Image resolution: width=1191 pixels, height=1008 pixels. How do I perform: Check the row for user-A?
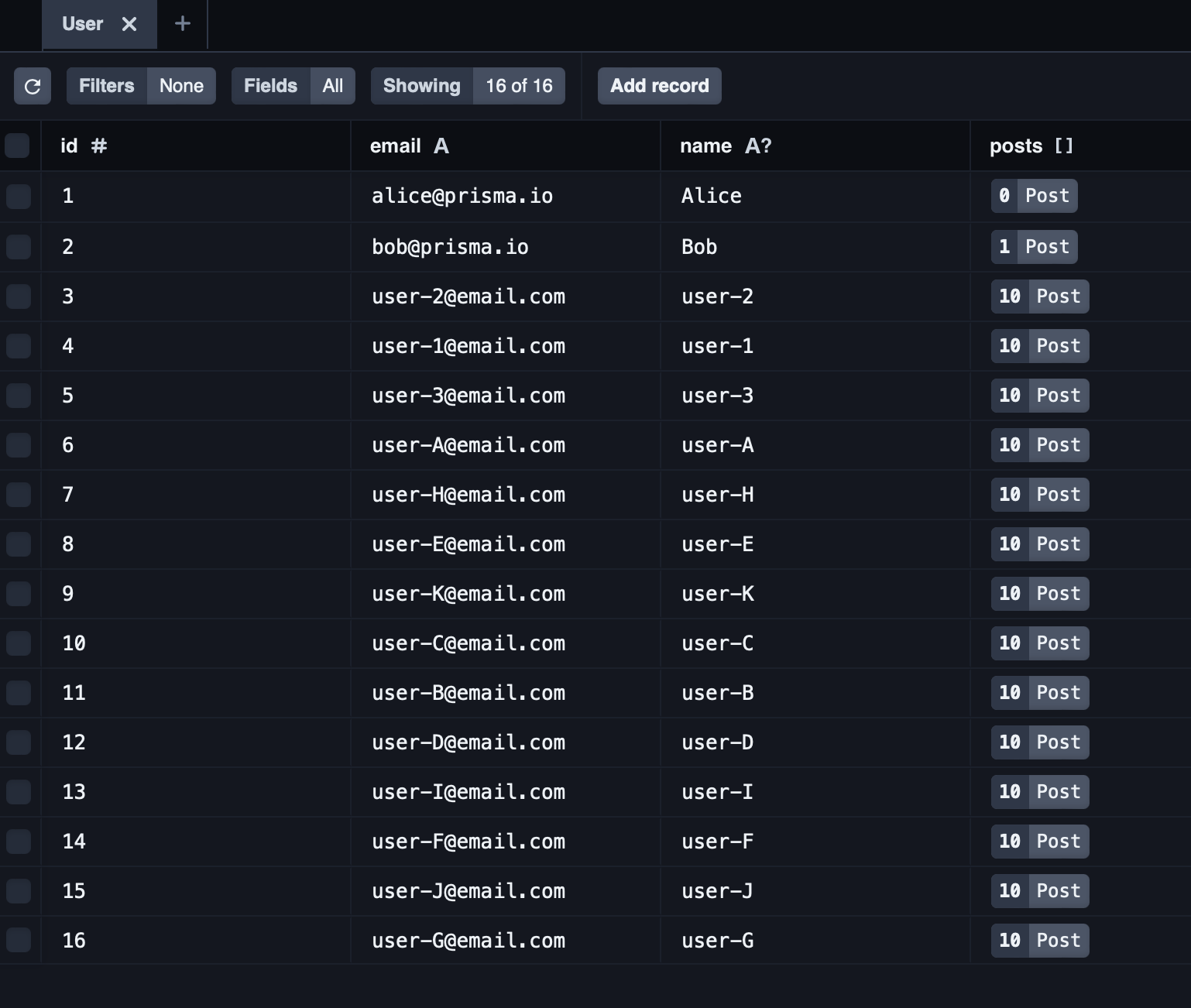[19, 445]
